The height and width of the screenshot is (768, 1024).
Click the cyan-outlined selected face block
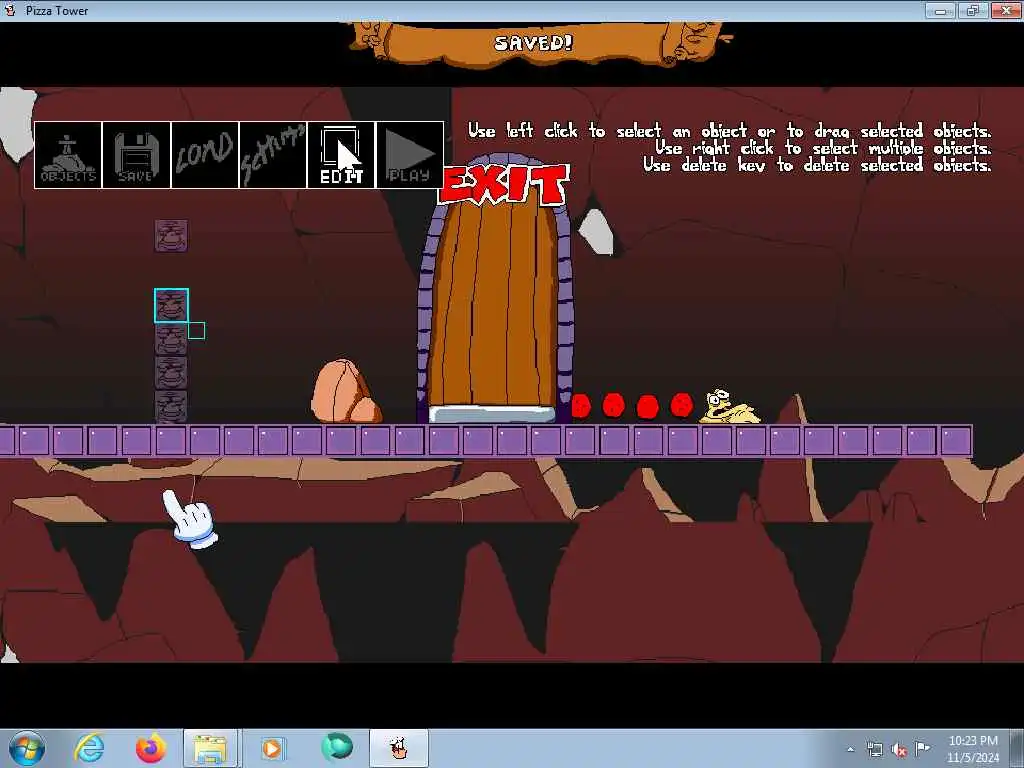171,305
